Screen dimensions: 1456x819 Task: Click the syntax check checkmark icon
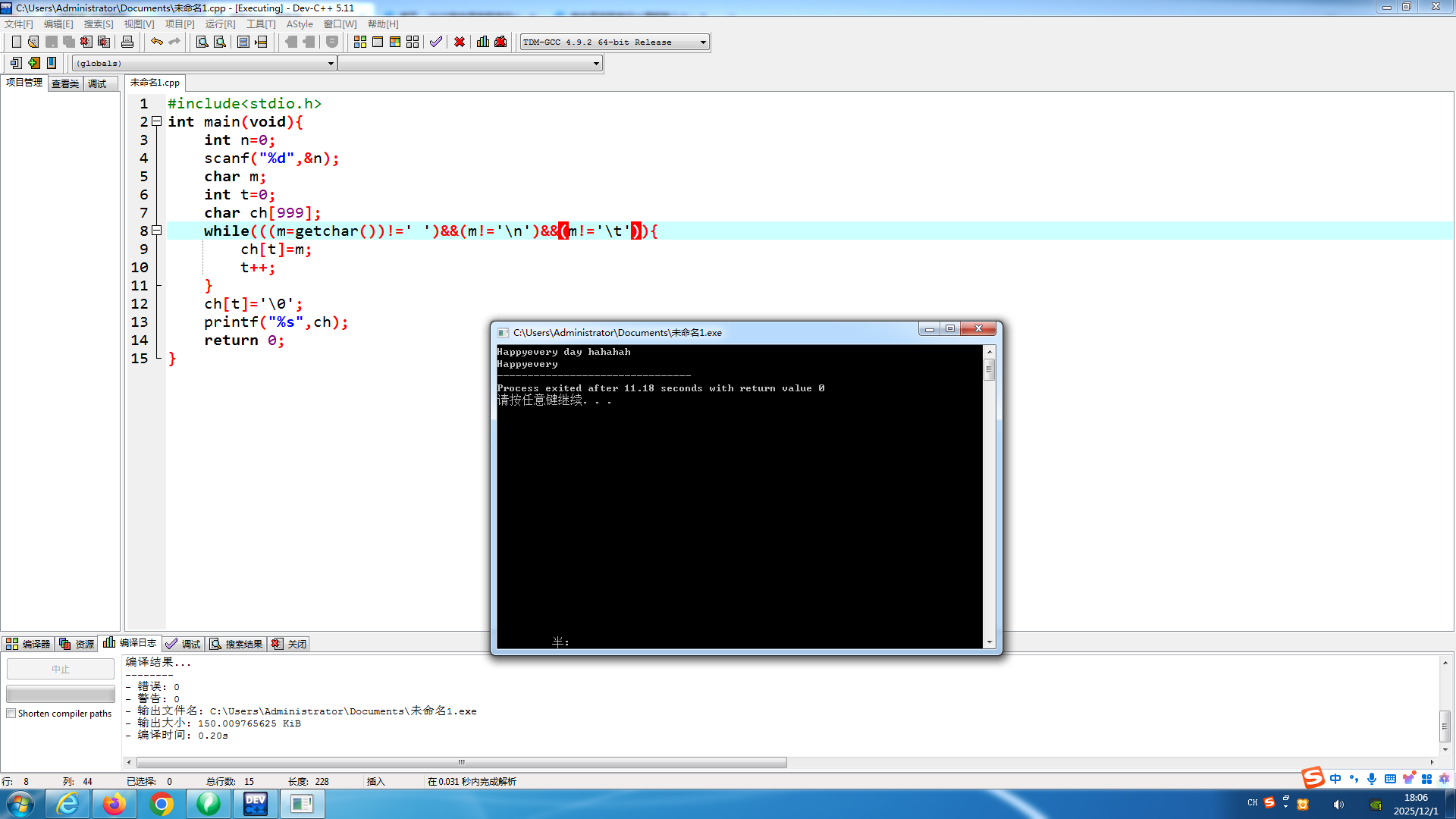coord(435,42)
